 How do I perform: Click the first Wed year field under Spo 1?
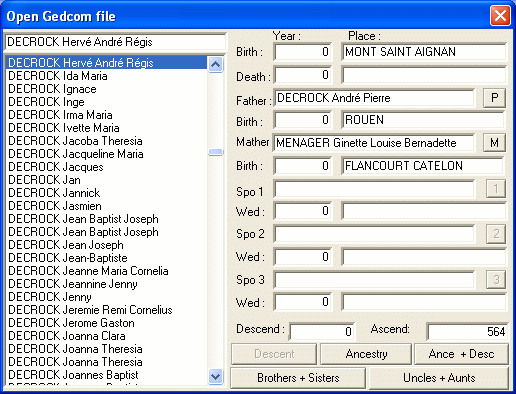click(303, 211)
